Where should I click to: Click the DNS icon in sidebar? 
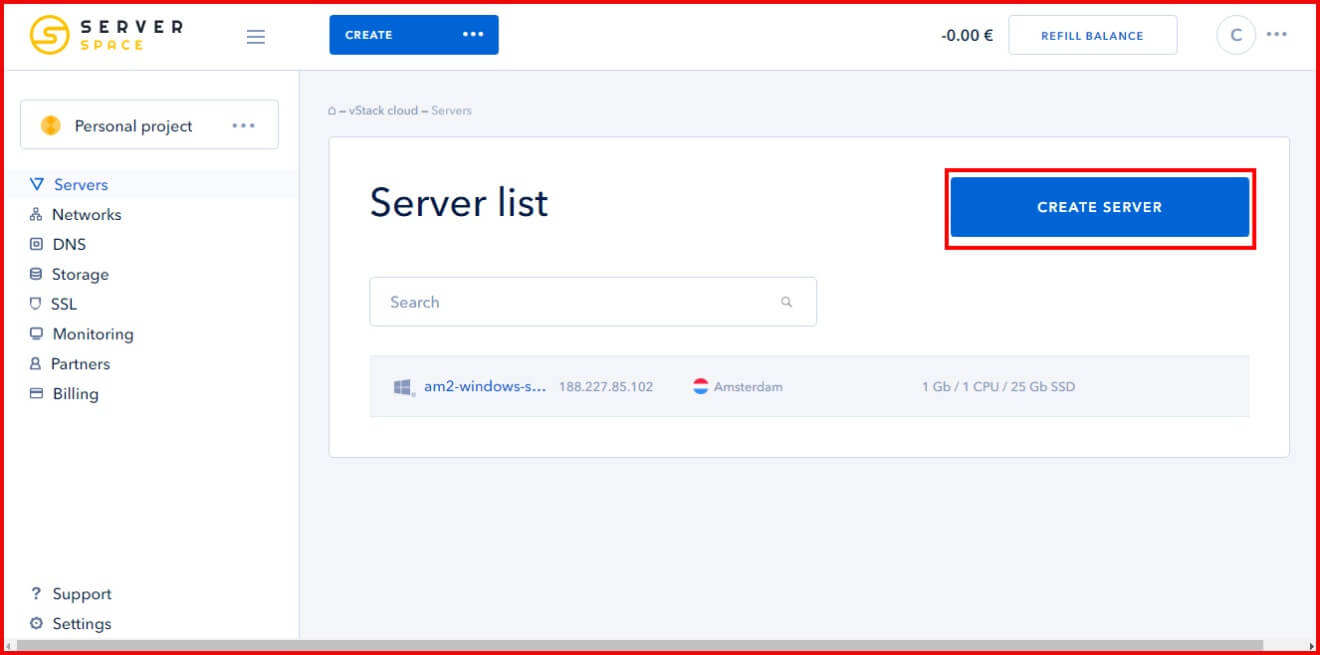(x=36, y=244)
